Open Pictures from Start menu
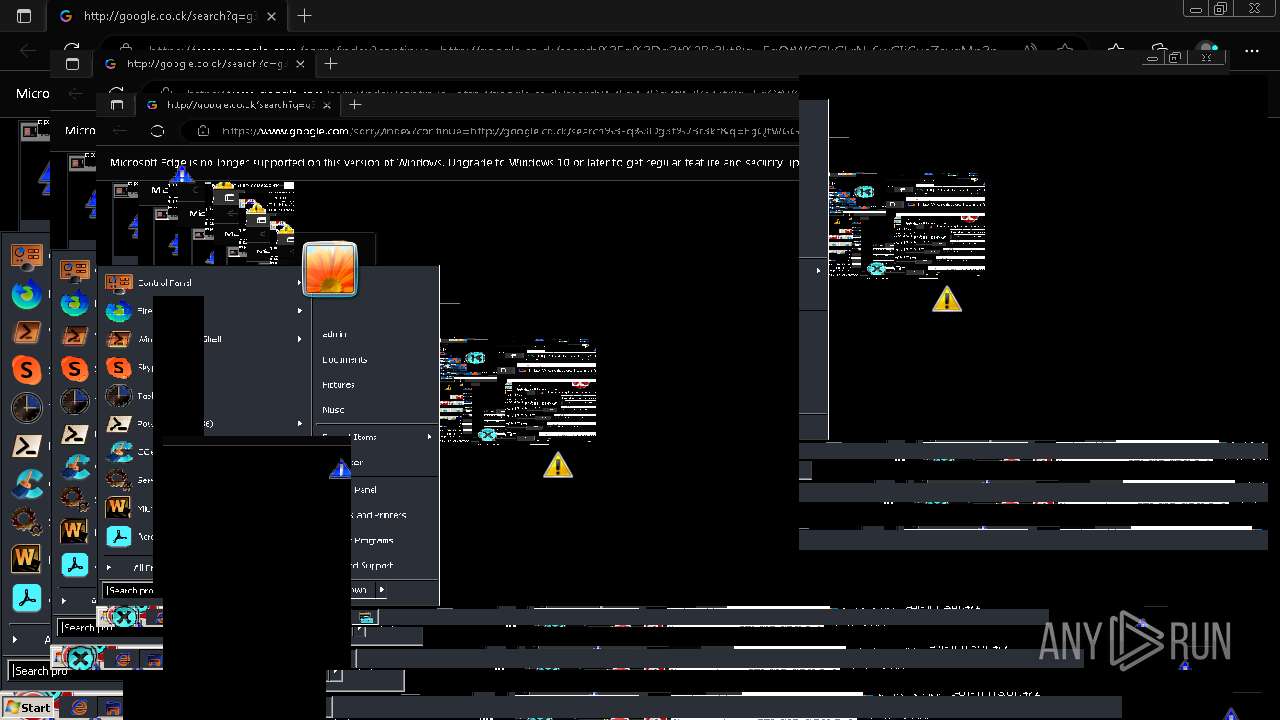This screenshot has height=720, width=1280. tap(338, 385)
